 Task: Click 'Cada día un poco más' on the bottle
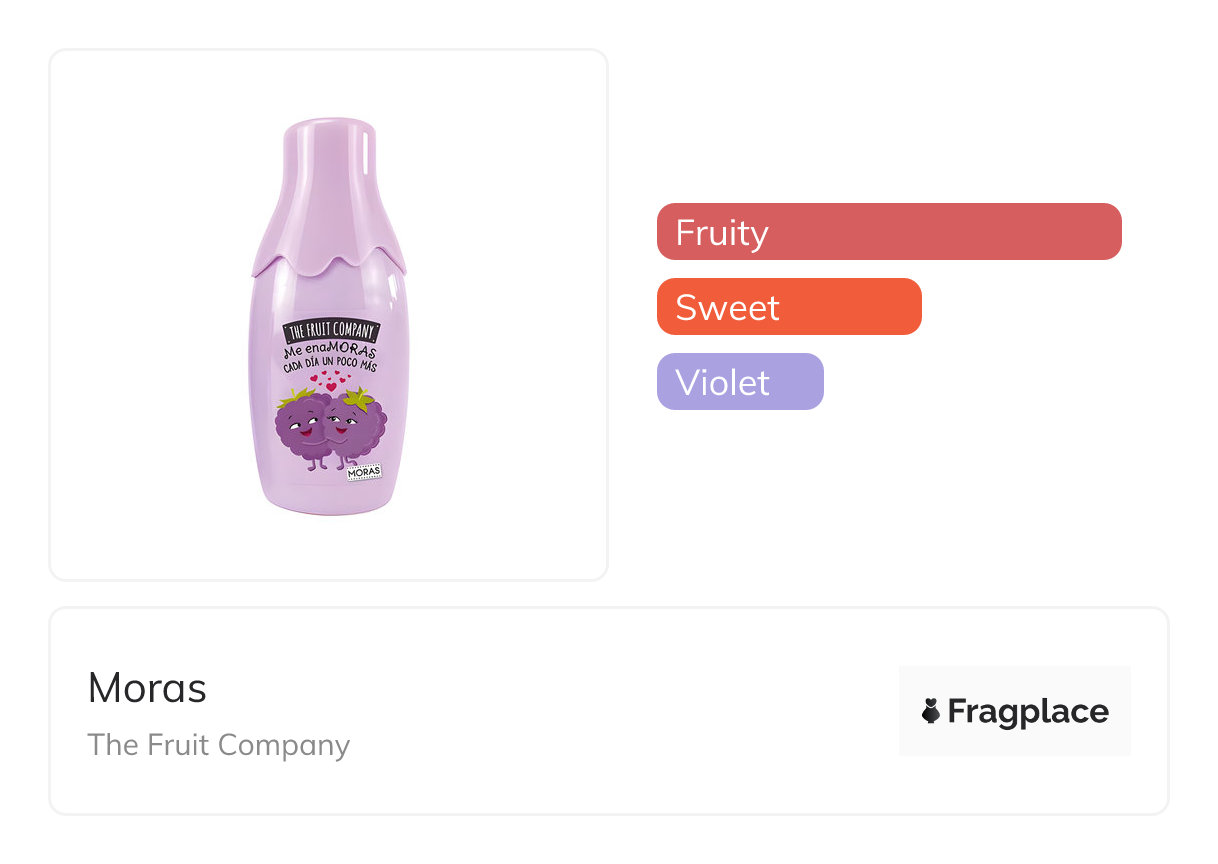tap(330, 364)
